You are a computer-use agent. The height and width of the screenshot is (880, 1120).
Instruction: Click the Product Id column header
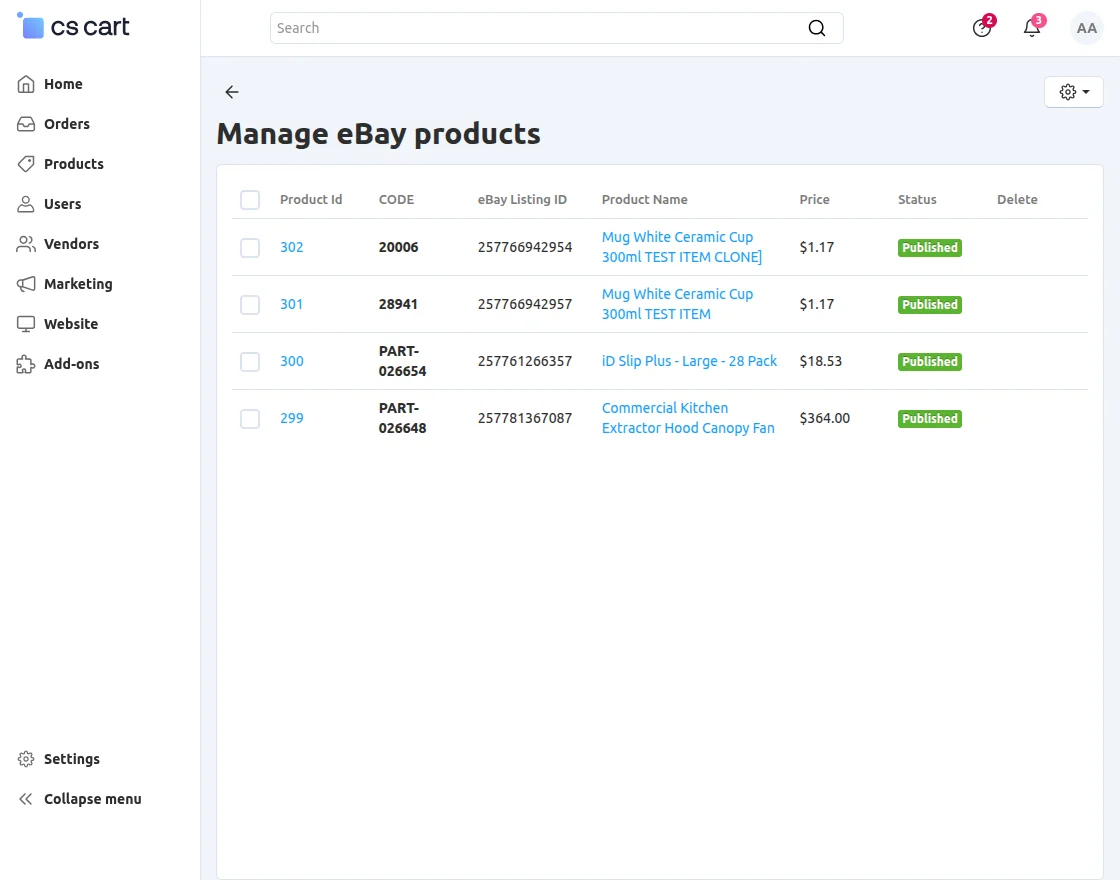point(311,200)
